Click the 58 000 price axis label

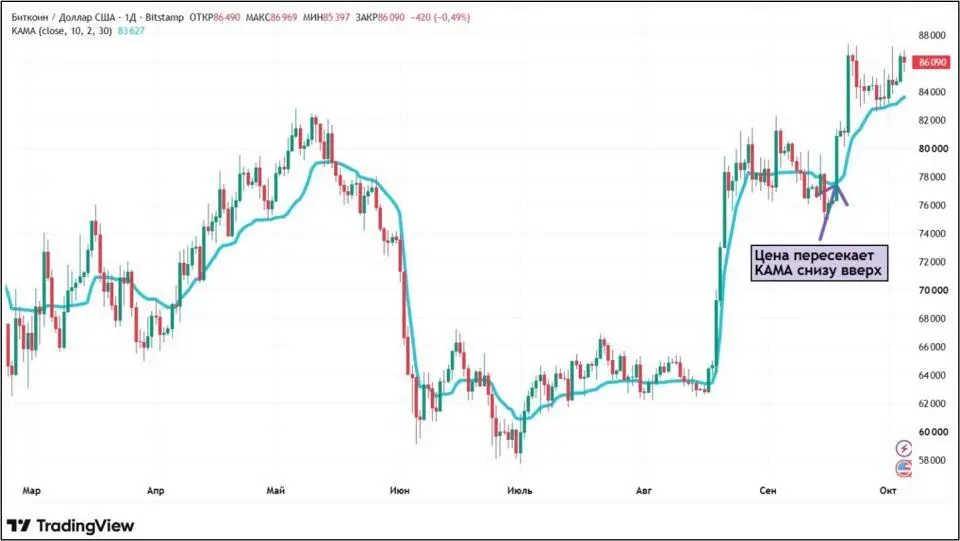click(x=932, y=460)
